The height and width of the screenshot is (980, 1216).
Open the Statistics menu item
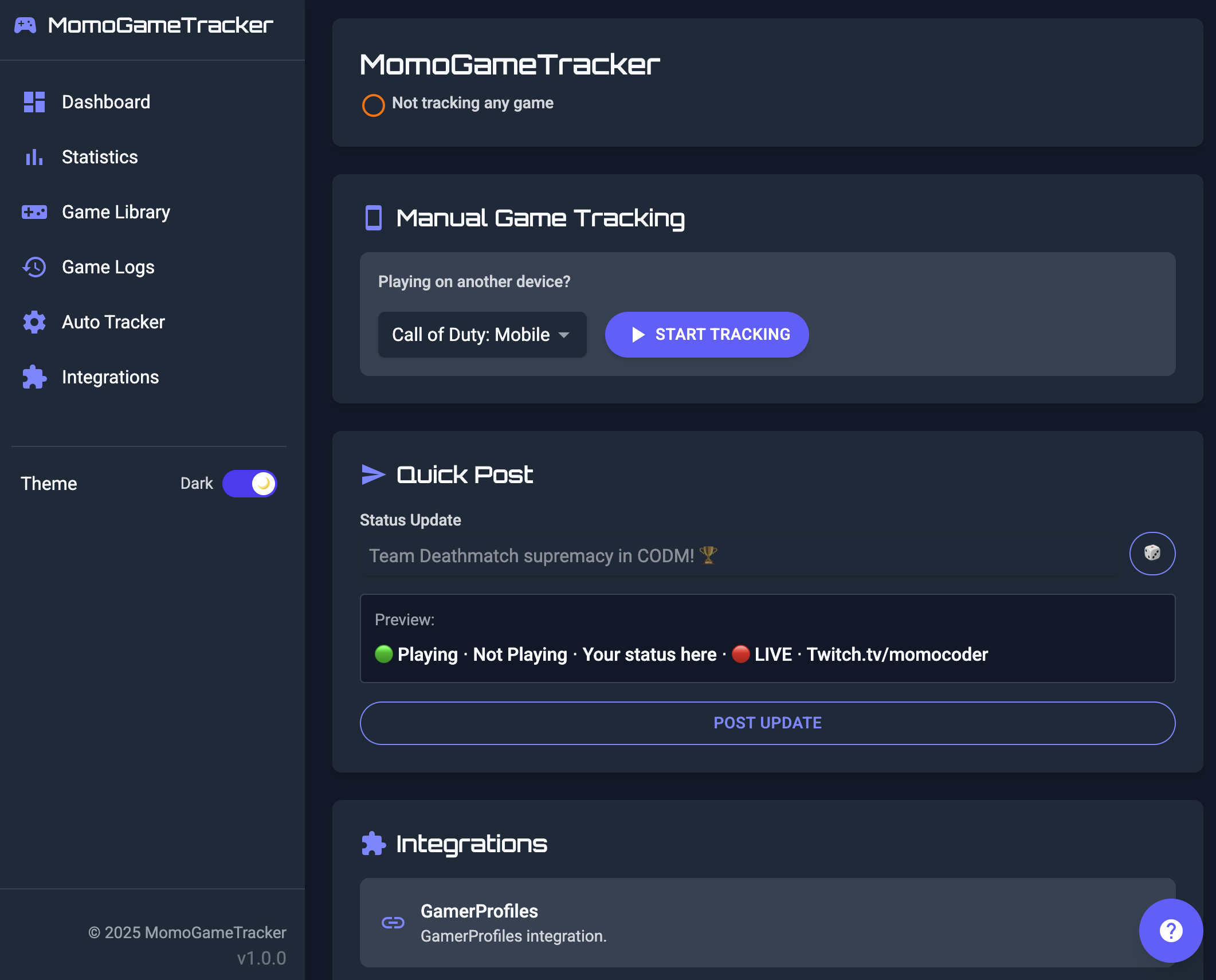pyautogui.click(x=100, y=157)
